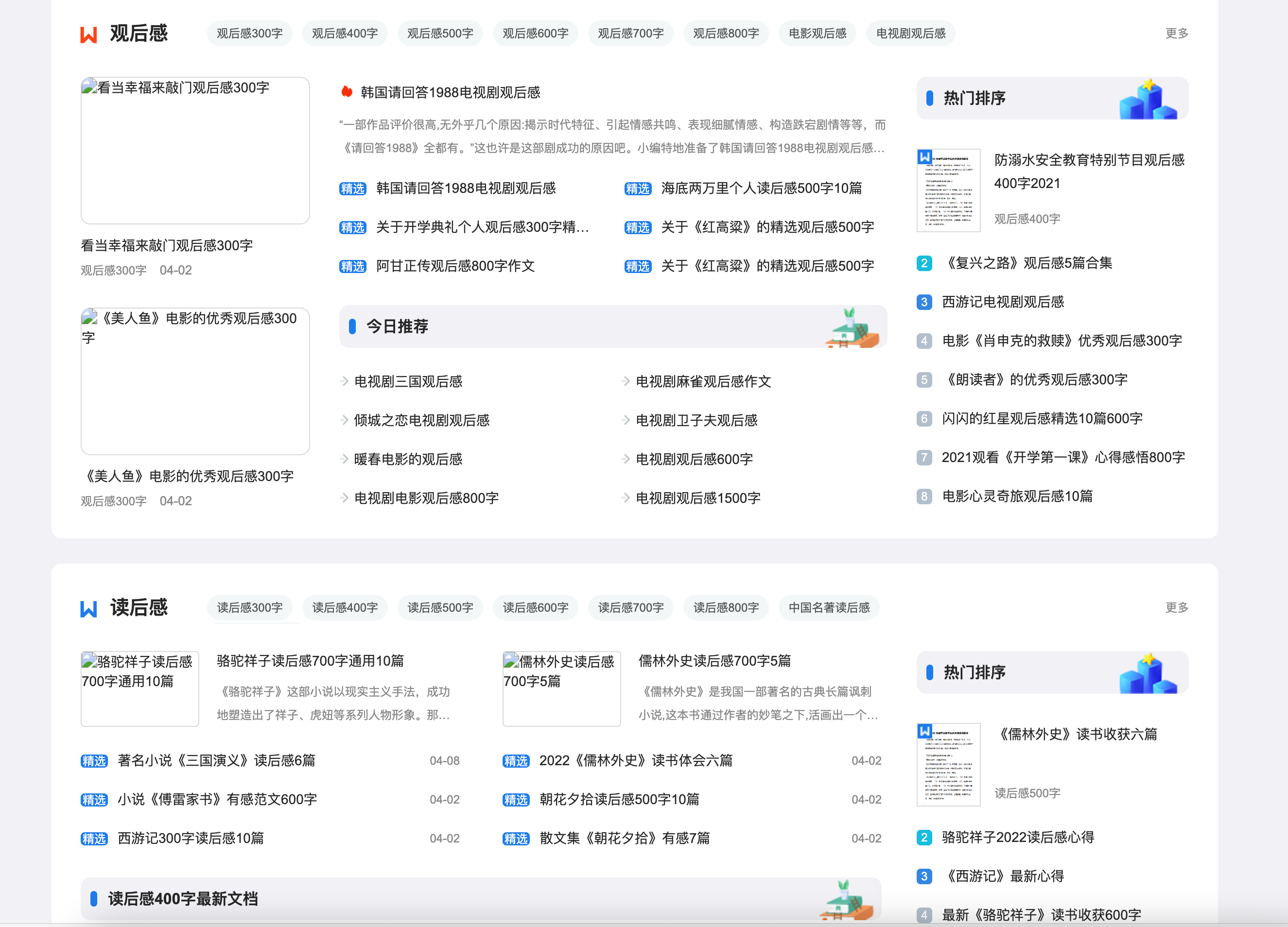Viewport: 1288px width, 927px height.
Task: Open 闪闪的红星观后感精选10篇600字
Action: [x=1042, y=418]
